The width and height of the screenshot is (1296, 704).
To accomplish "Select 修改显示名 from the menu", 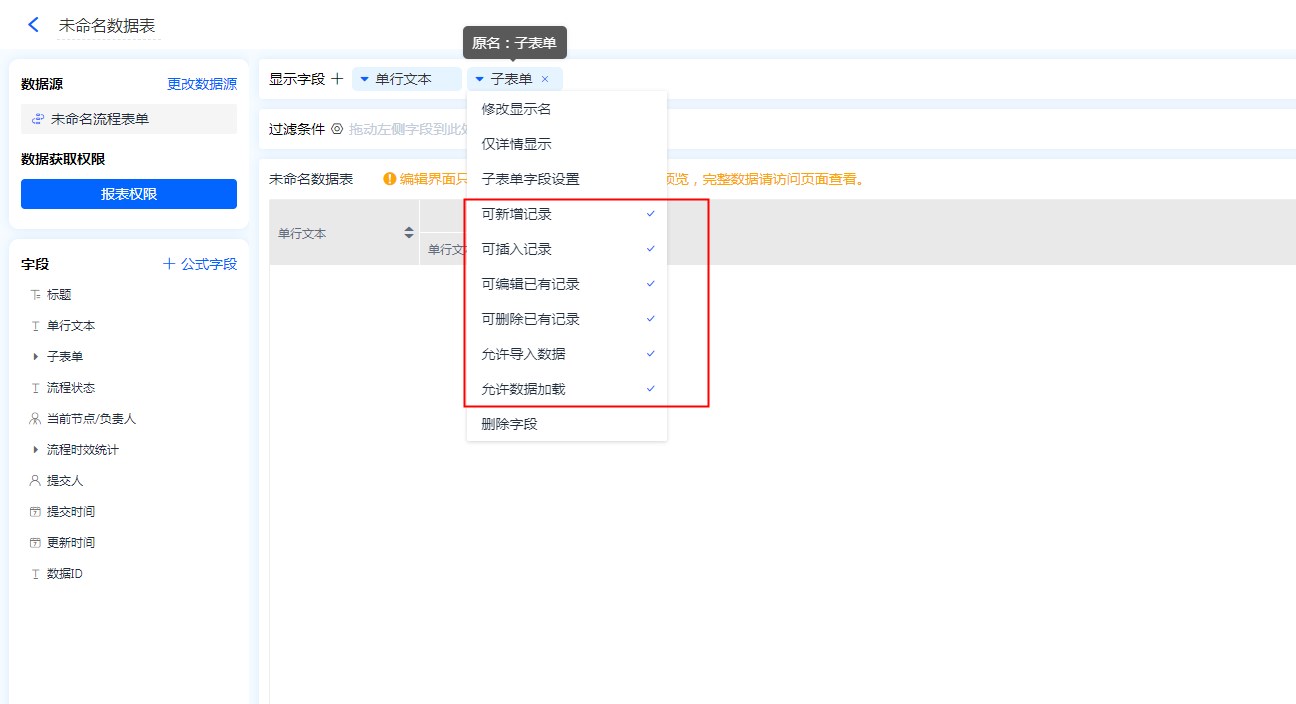I will pos(516,109).
